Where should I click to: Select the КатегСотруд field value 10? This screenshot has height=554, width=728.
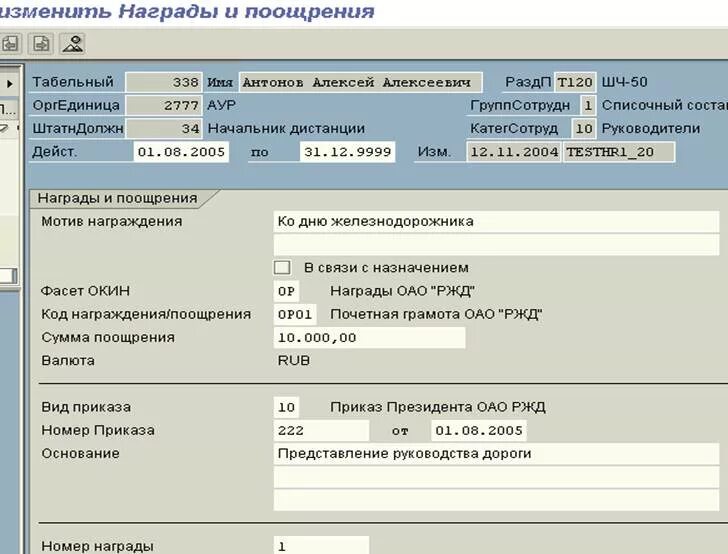point(584,129)
